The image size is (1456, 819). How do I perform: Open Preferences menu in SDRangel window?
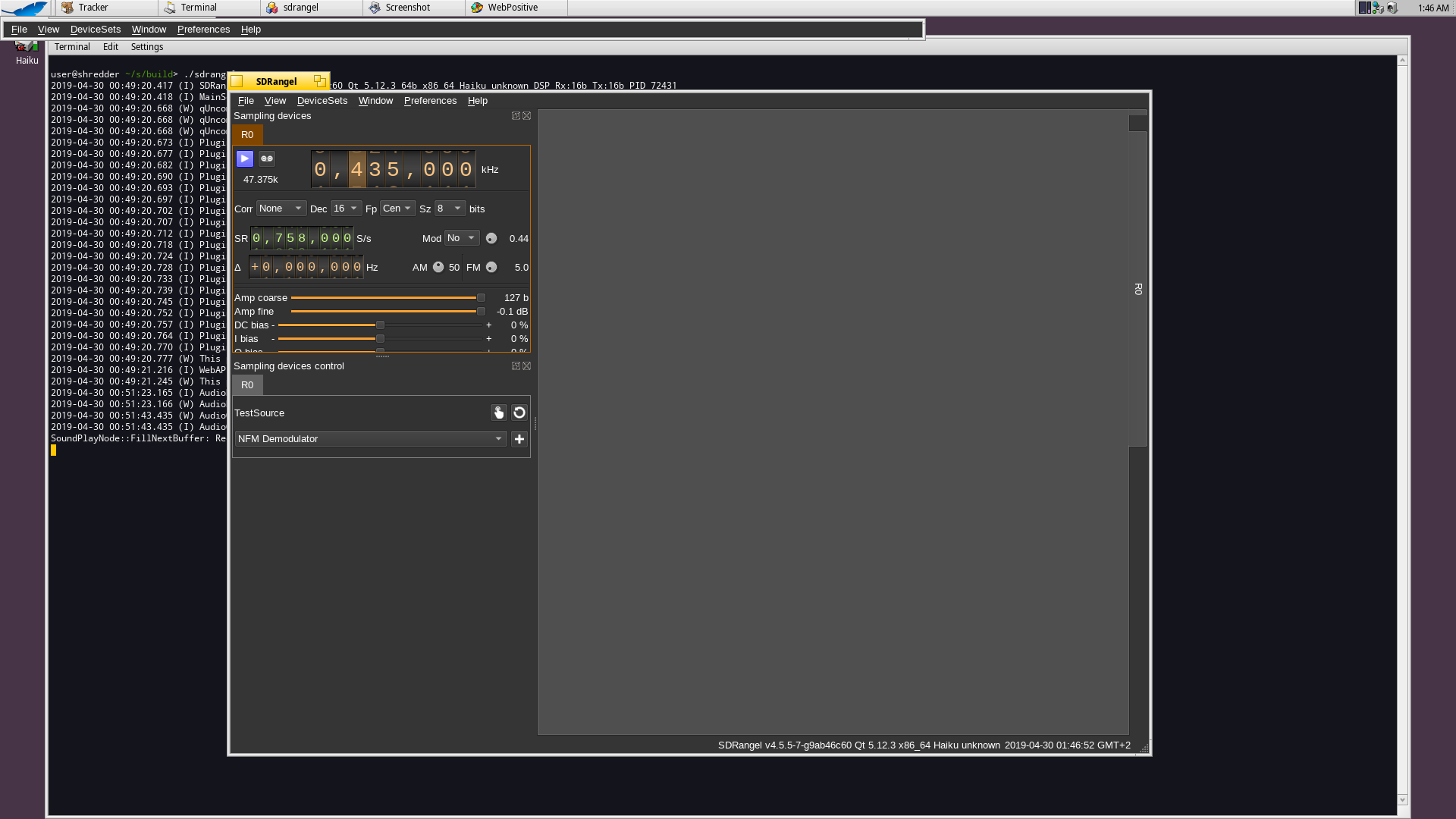coord(430,101)
